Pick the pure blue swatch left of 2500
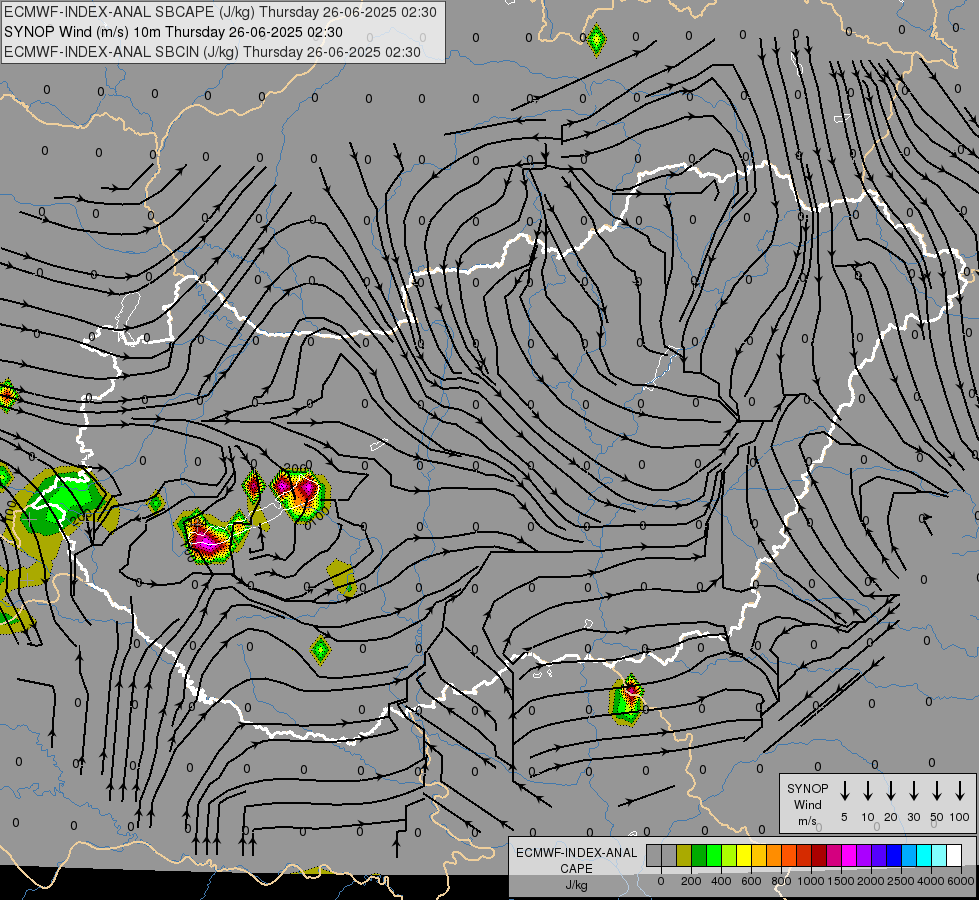 (893, 855)
